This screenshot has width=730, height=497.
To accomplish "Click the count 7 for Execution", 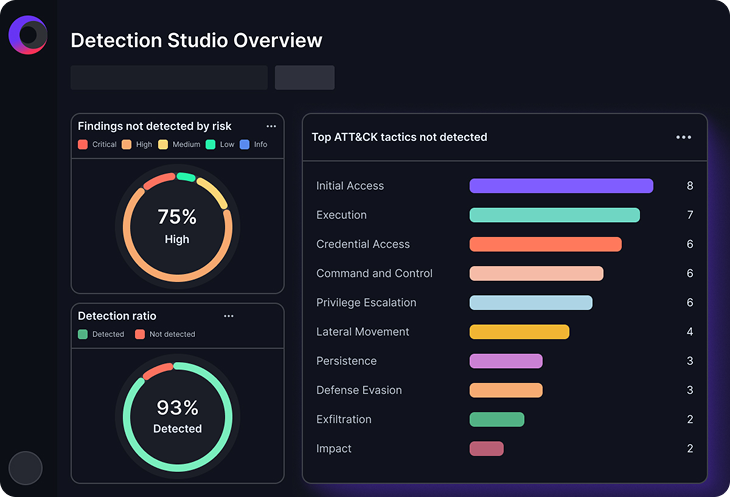I will tap(690, 215).
